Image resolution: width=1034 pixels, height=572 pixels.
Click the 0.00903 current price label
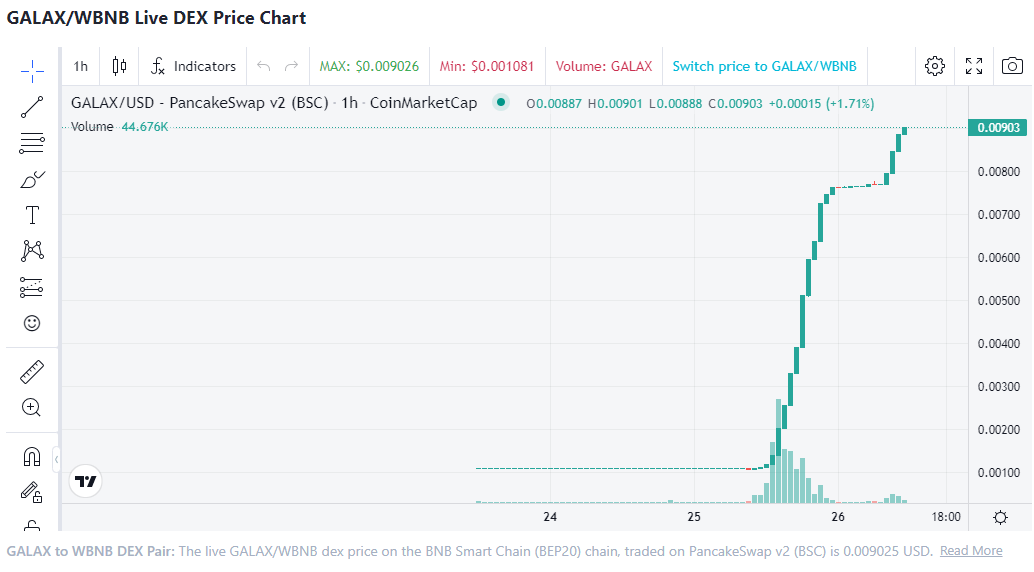(997, 127)
